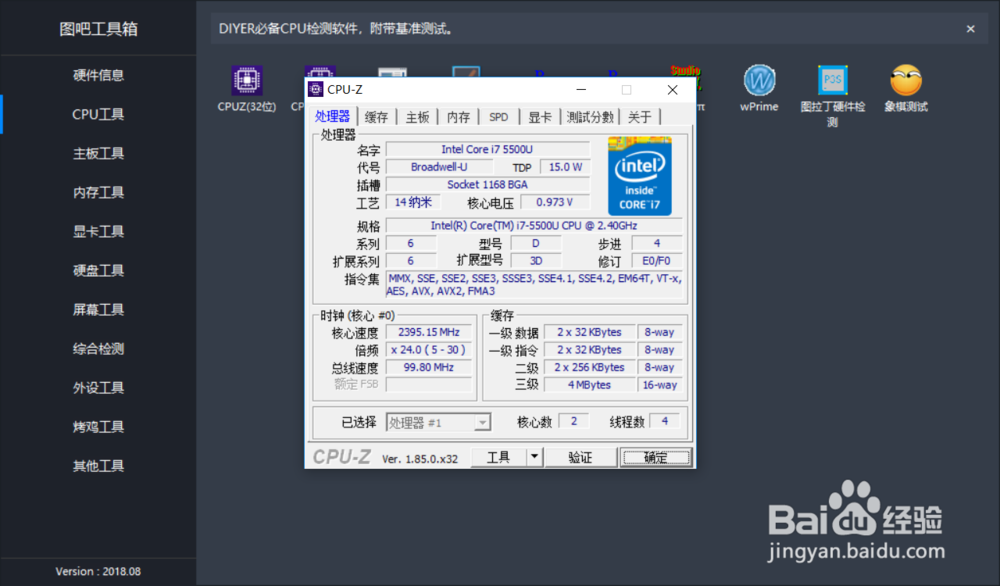Close the CPU-Z window
Viewport: 1000px width, 586px height.
(x=672, y=90)
